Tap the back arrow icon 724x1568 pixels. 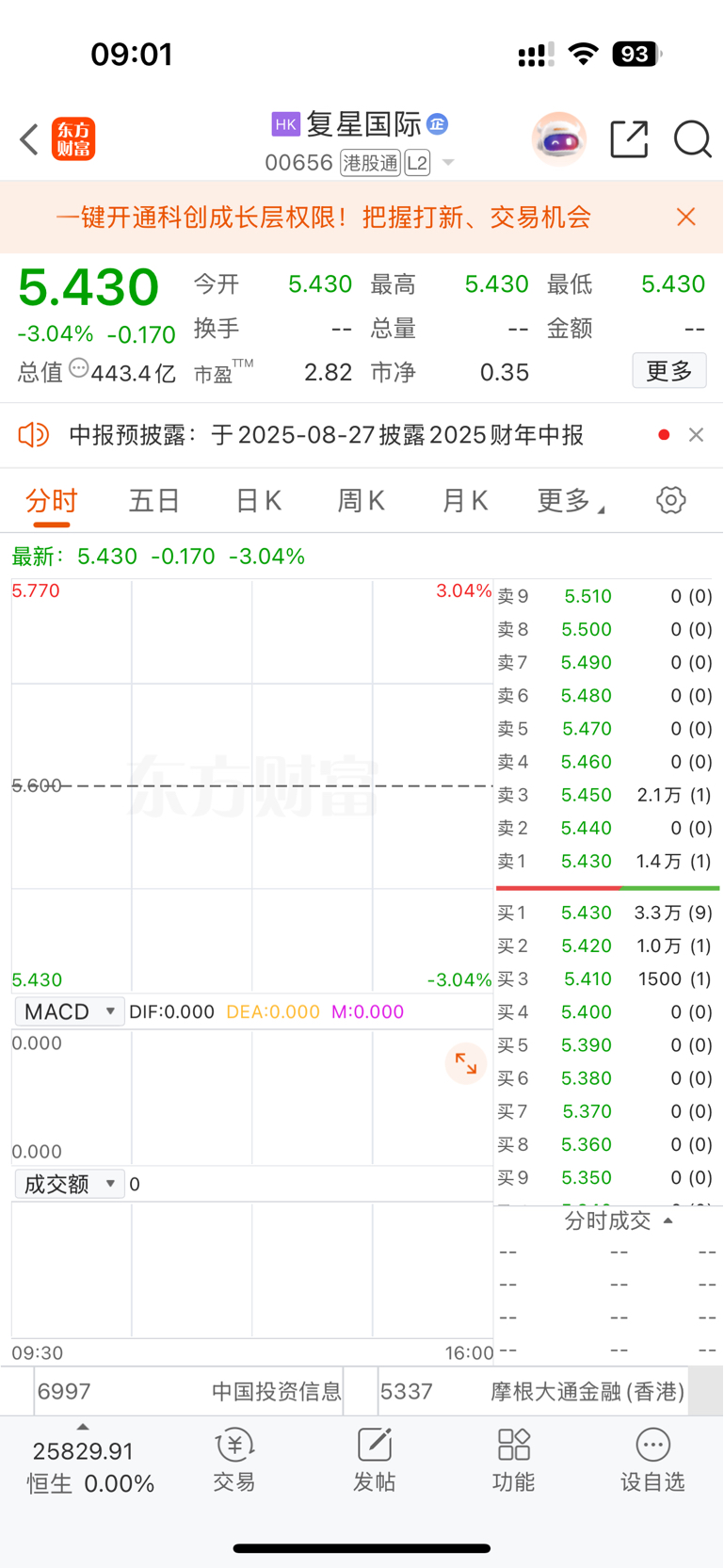(x=29, y=139)
